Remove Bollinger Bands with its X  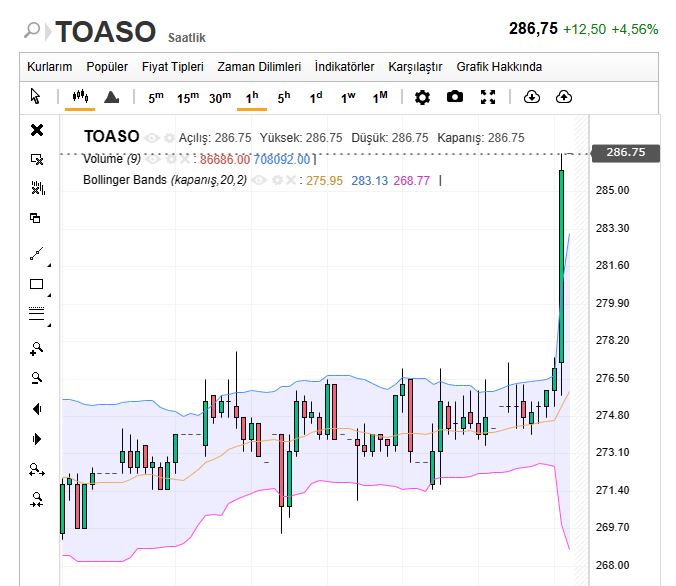(x=291, y=180)
